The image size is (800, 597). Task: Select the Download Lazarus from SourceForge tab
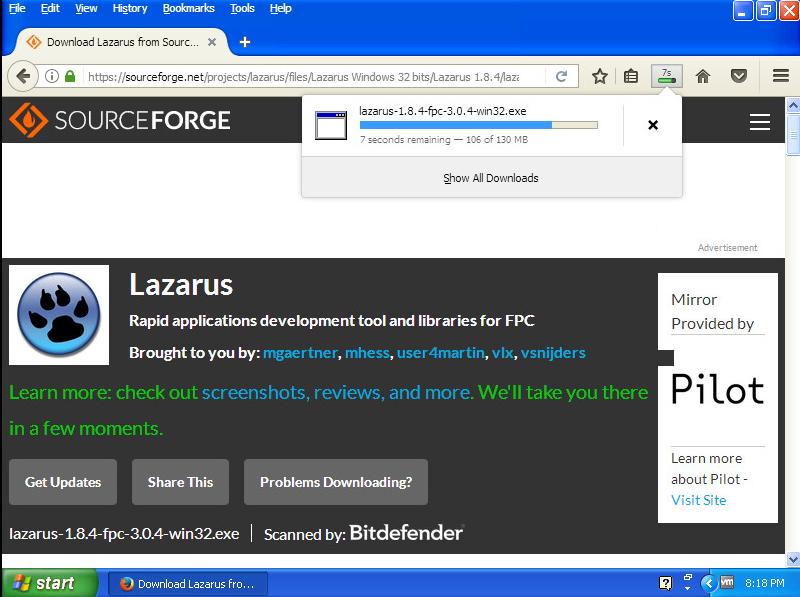click(121, 42)
